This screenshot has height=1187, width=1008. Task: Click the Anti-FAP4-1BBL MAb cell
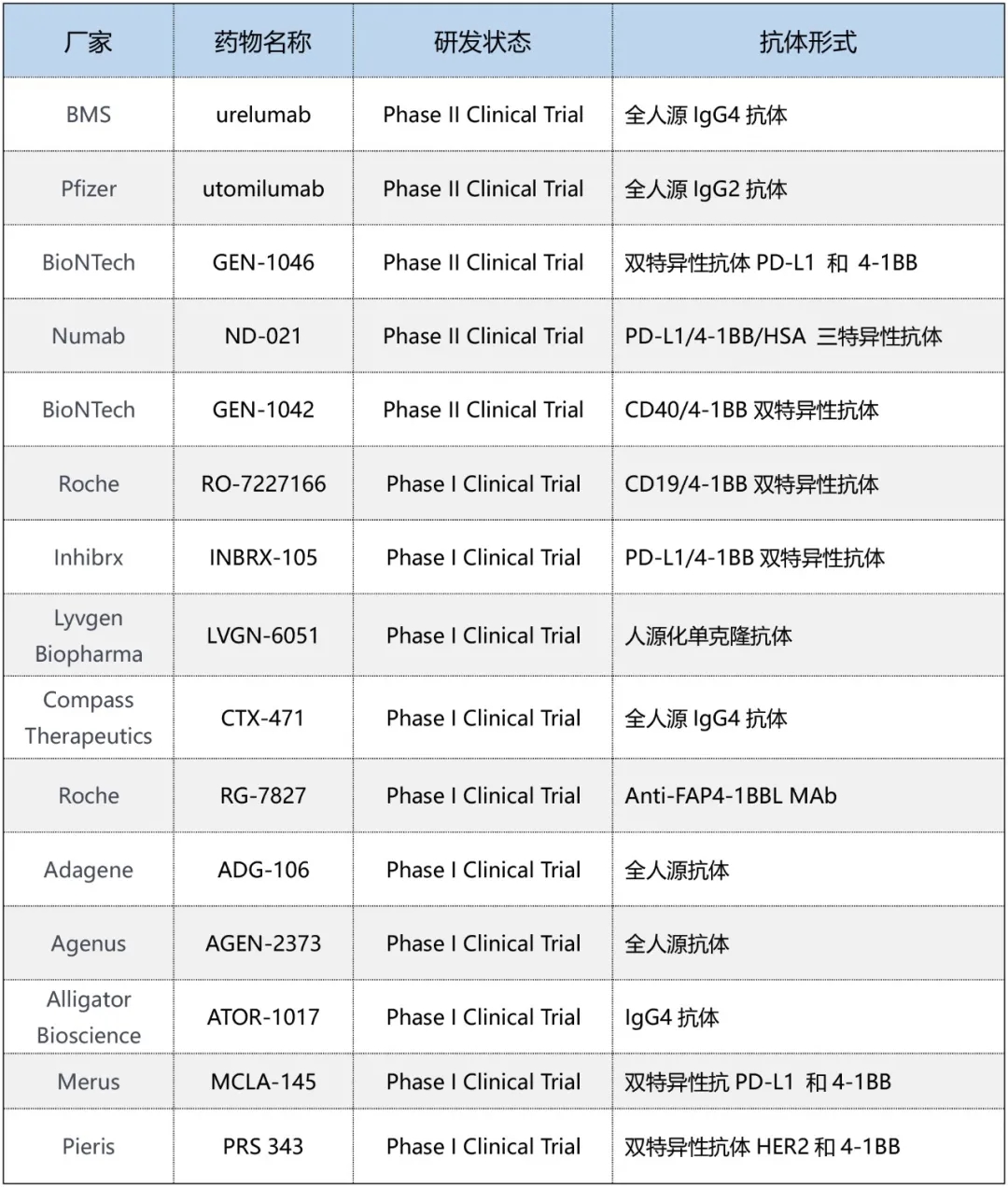click(x=731, y=796)
